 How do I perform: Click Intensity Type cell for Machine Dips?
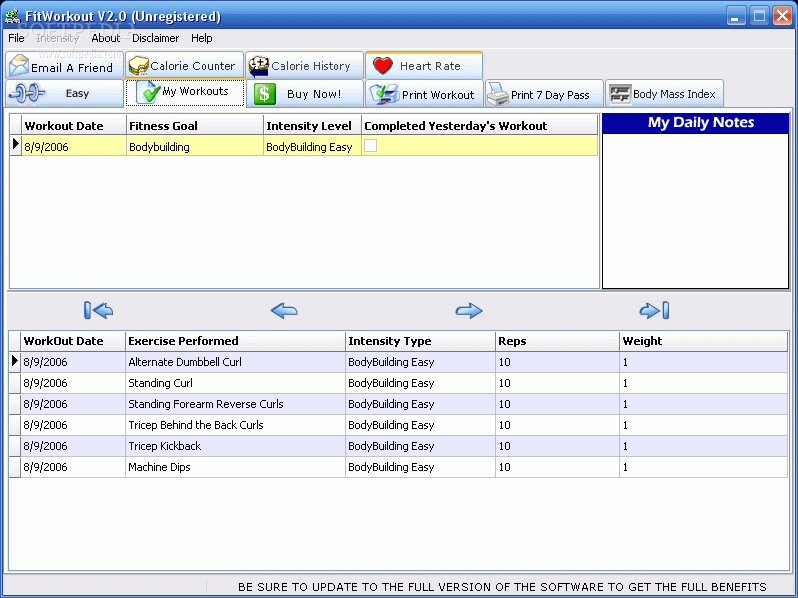(x=420, y=467)
